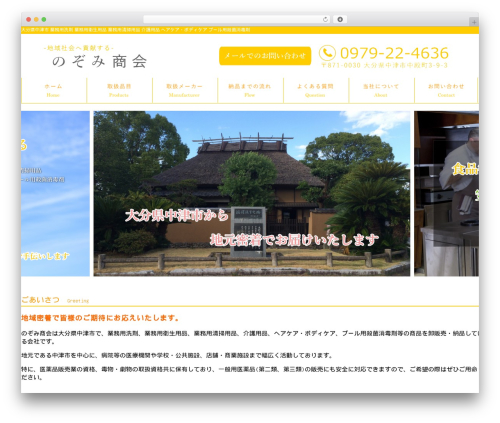
Task: Click the ごあいさつ Greeting heading
Action: 55,300
